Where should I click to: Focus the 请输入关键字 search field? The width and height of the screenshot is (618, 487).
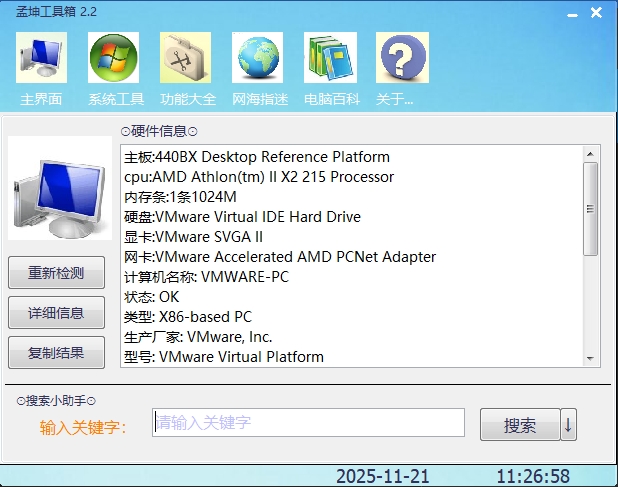click(x=308, y=422)
